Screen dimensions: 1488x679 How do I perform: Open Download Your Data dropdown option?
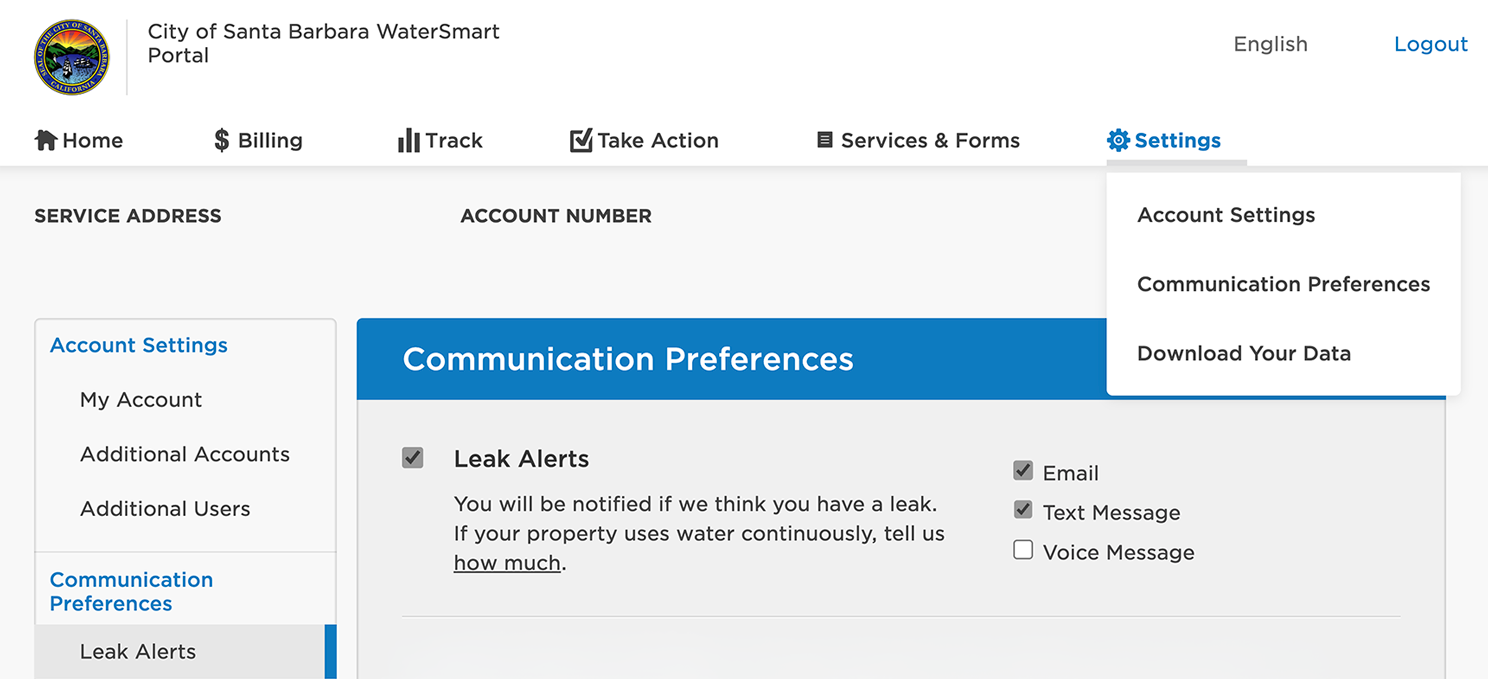[1244, 353]
